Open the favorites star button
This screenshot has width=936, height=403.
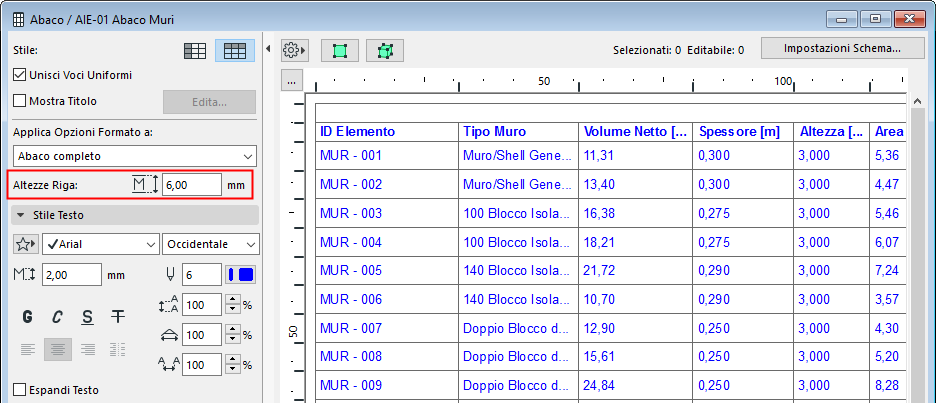point(26,244)
